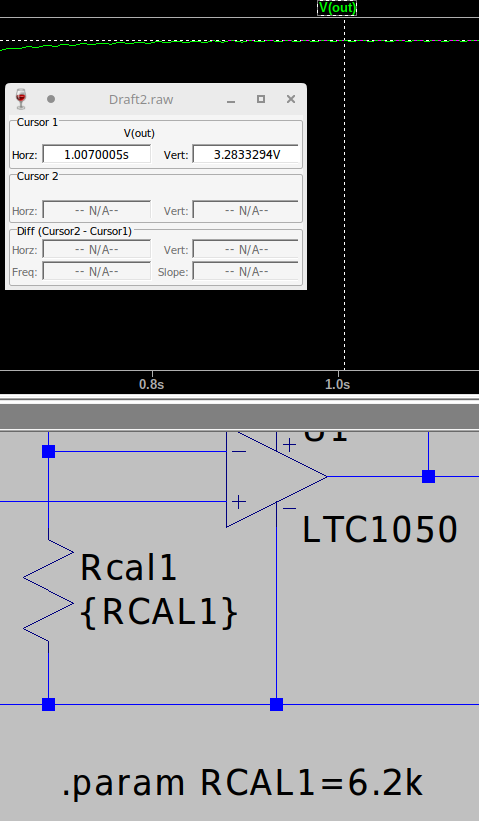Minimize the Draft2.raw cursor window
Screen dimensions: 479x821
click(x=231, y=99)
